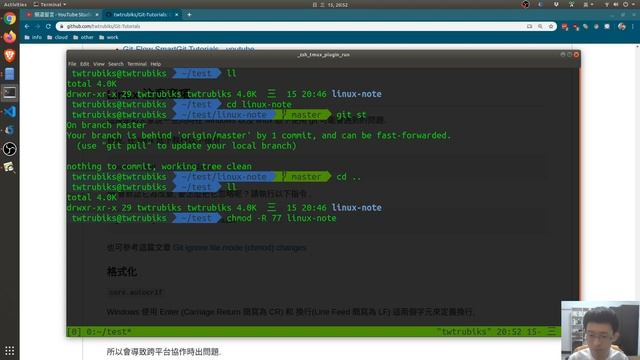This screenshot has width=640, height=360.
Task: Open the work bookmarks folder
Action: pos(109,37)
